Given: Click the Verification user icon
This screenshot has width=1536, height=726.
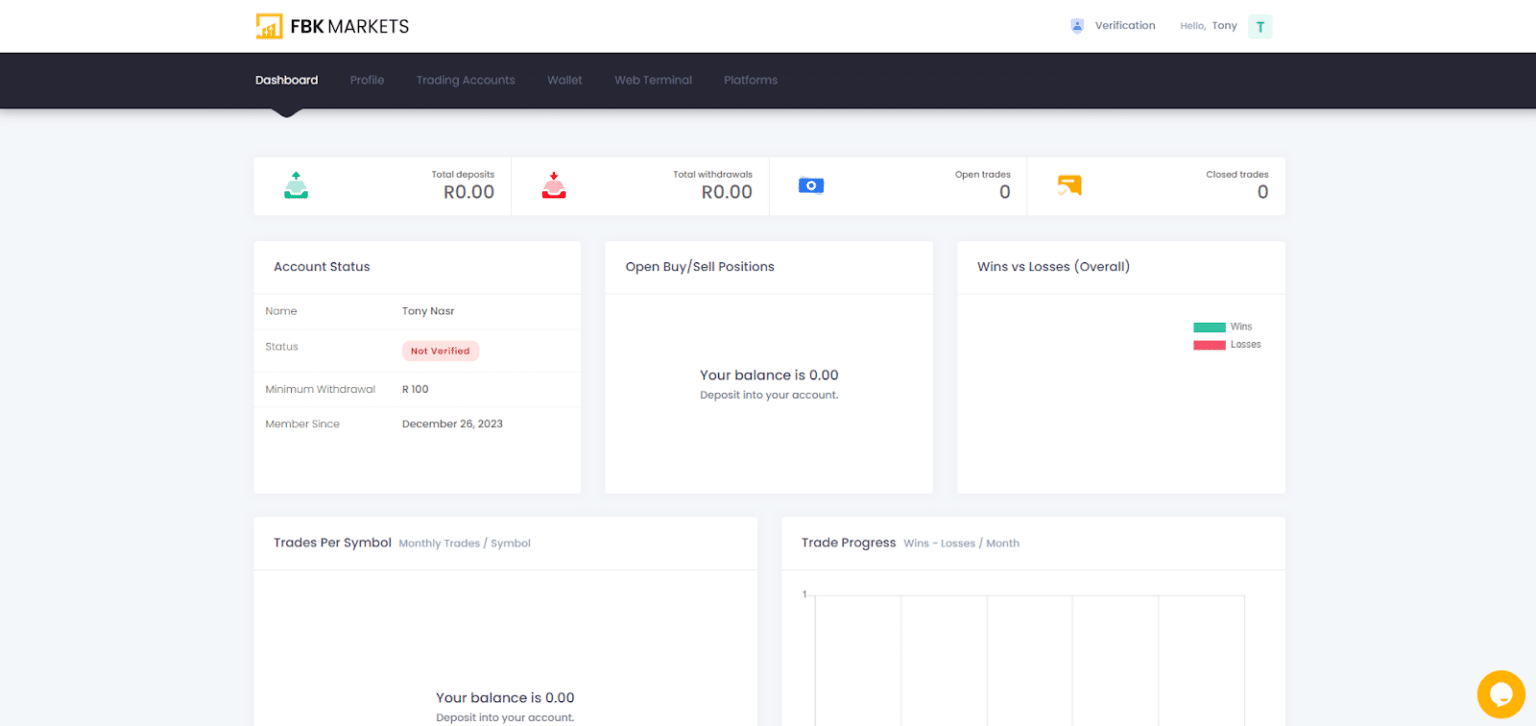Looking at the screenshot, I should 1077,25.
